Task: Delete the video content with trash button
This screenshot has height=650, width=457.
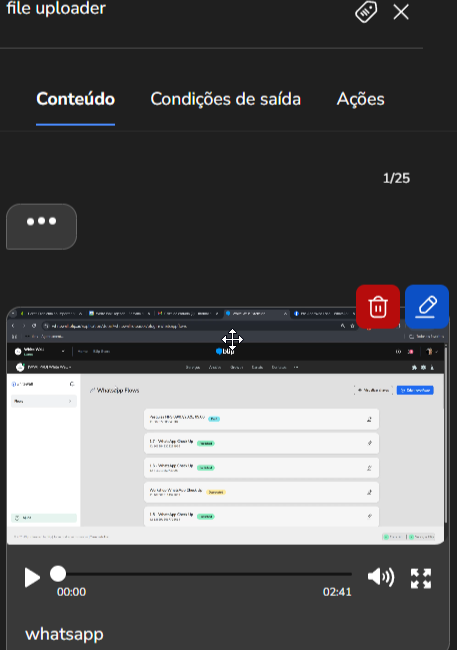Action: coord(378,307)
